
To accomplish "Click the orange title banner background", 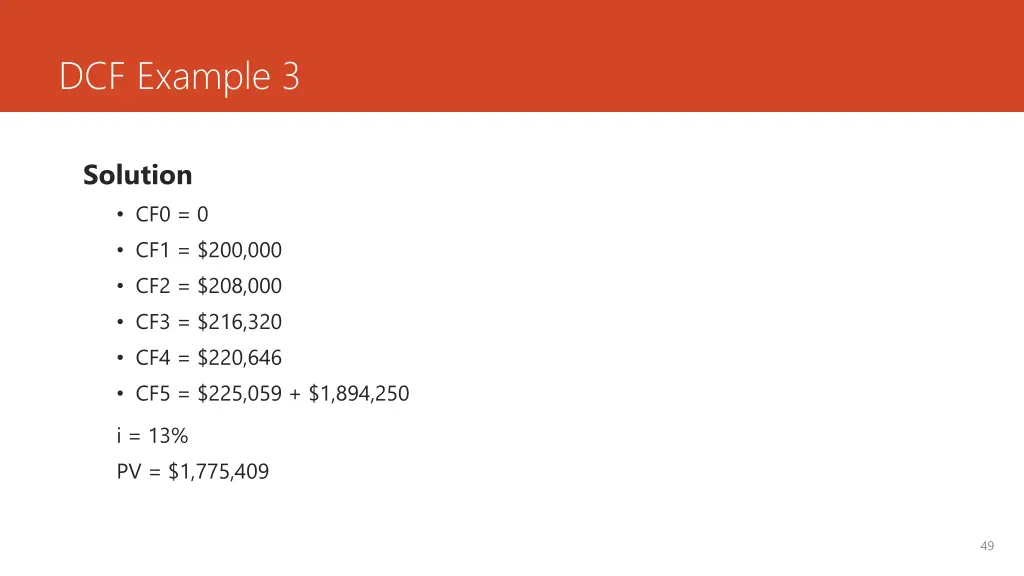I will point(653,56).
